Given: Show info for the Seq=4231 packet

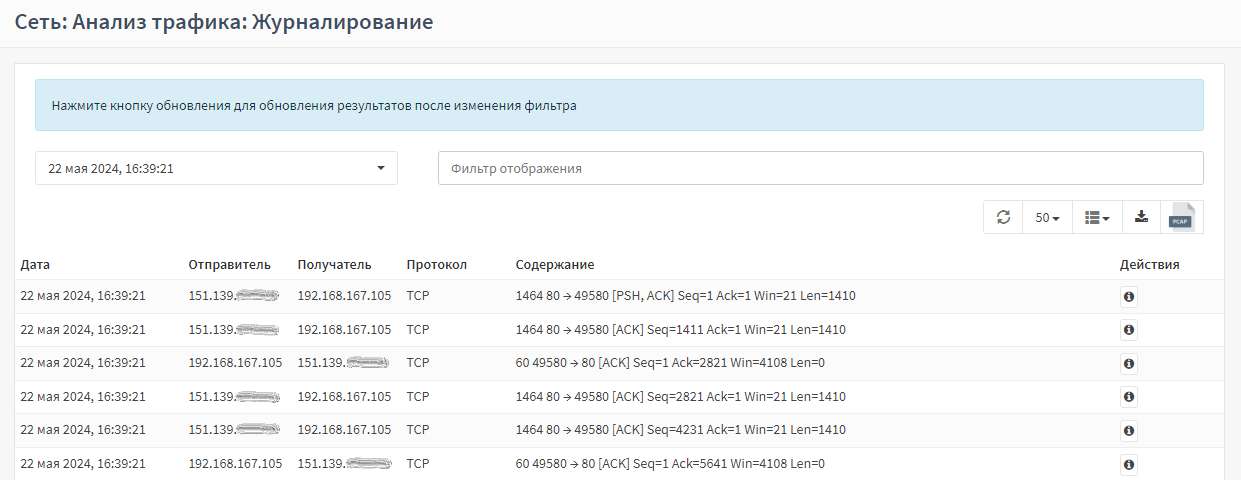Looking at the screenshot, I should 1128,431.
